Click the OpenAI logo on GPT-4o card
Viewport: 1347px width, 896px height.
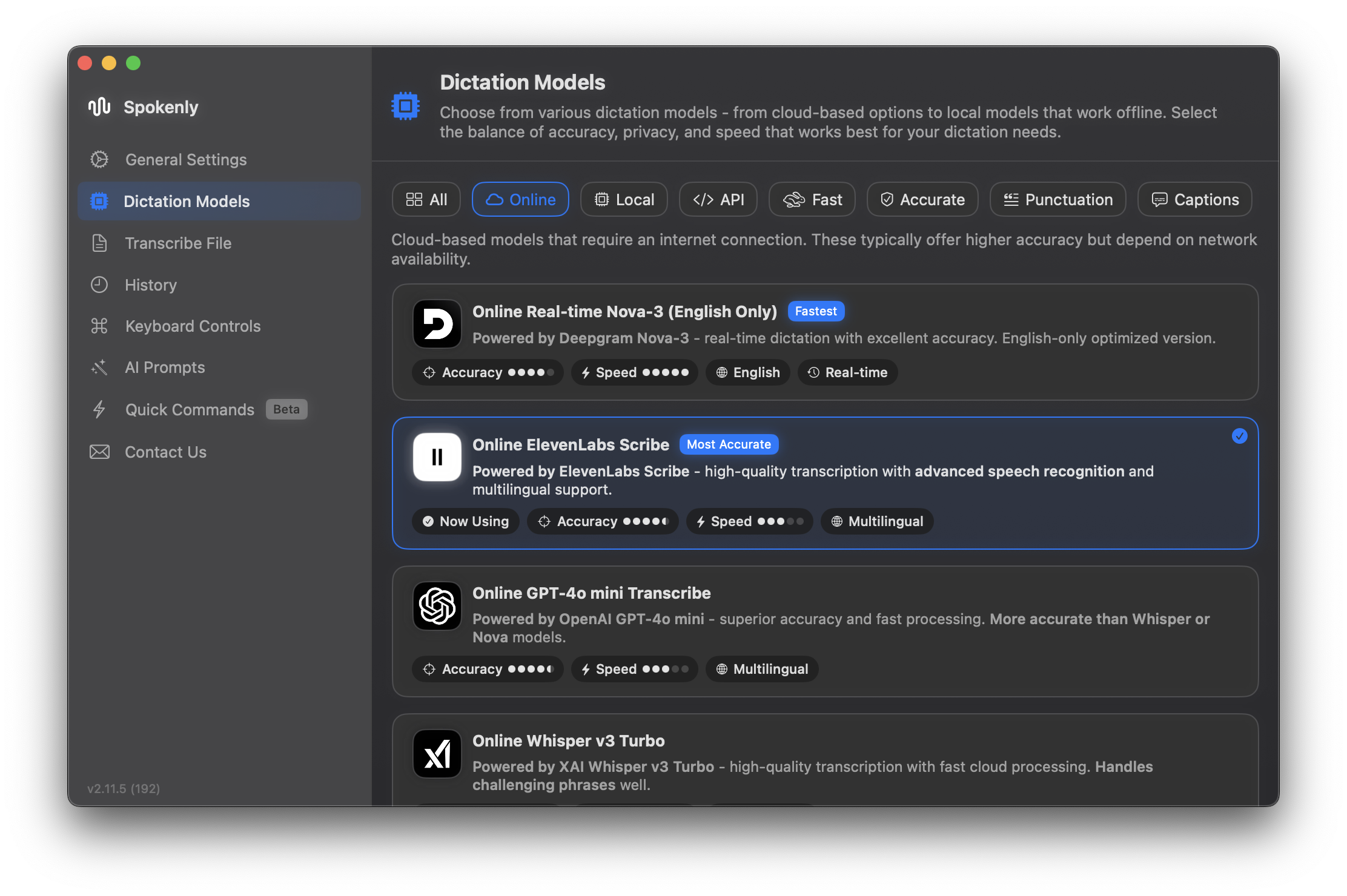pos(437,605)
